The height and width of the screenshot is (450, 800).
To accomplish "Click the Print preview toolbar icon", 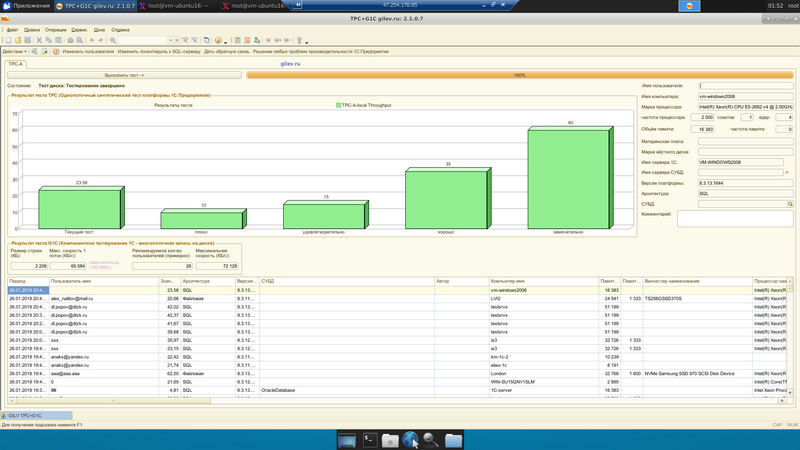I will [80, 40].
